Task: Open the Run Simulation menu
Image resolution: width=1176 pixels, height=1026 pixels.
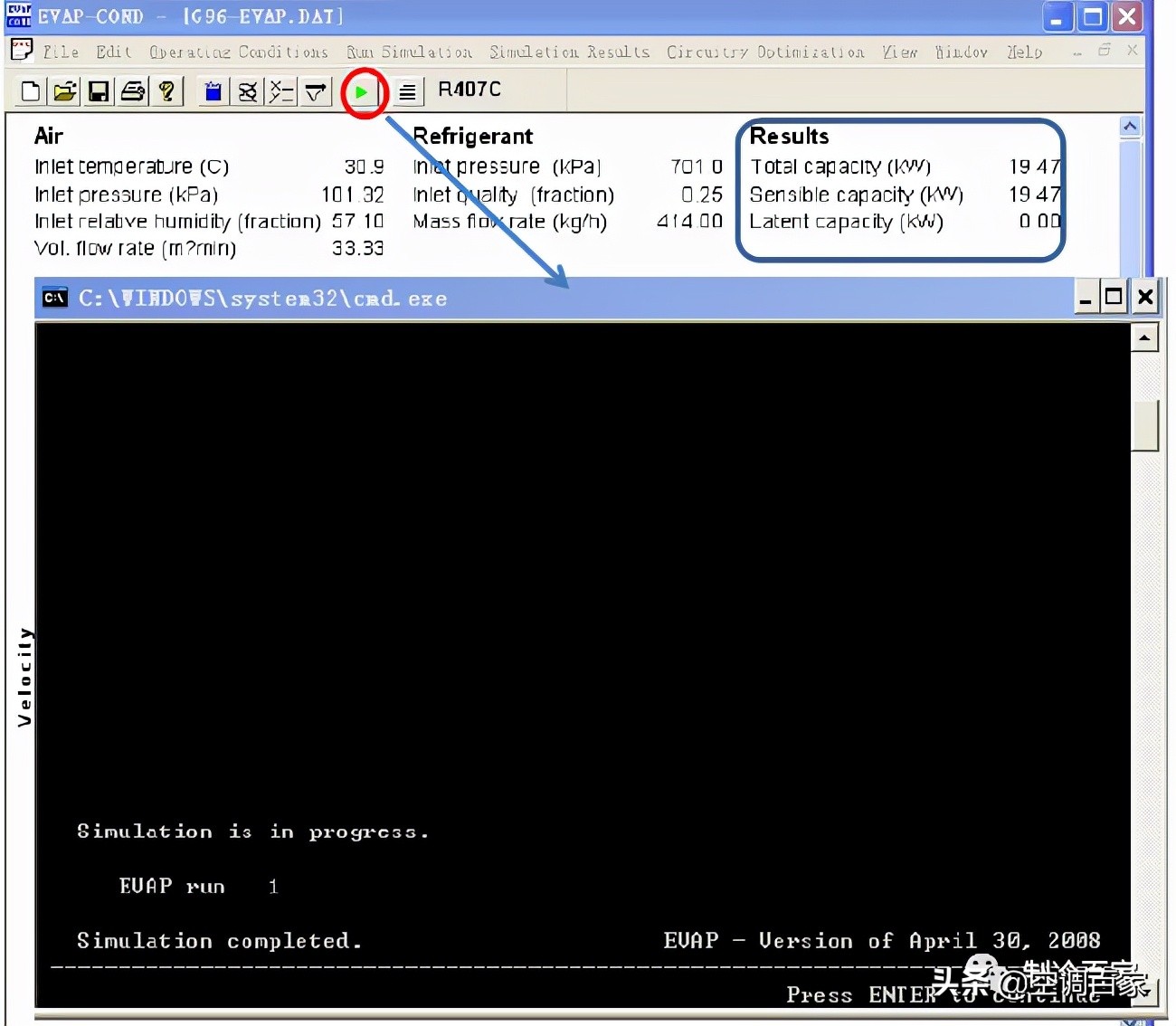Action: click(x=409, y=52)
